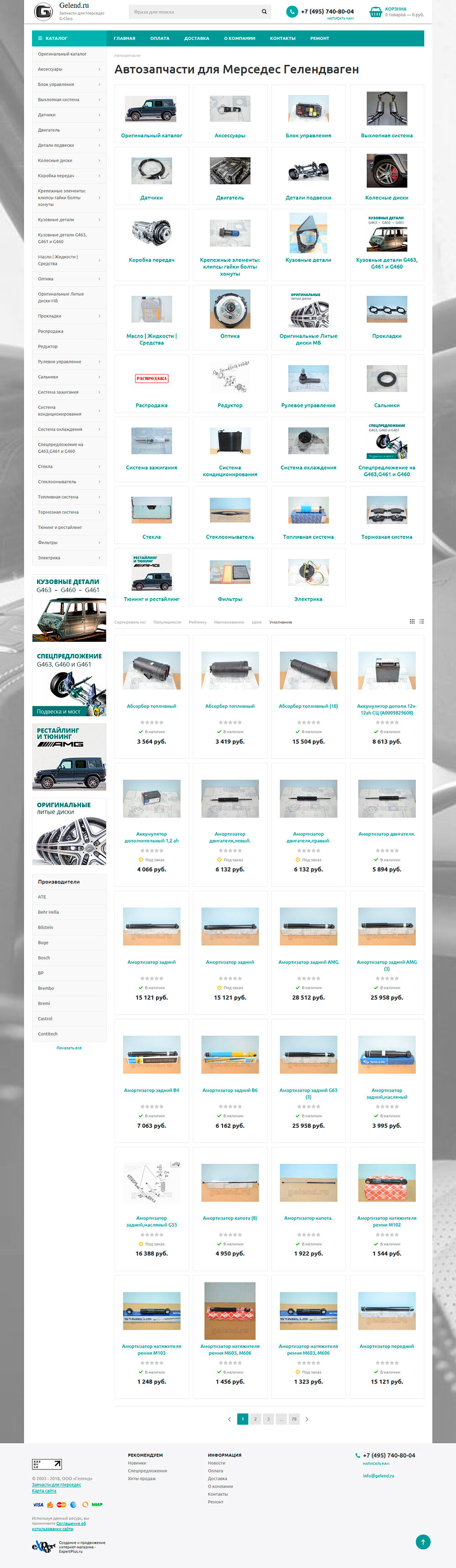Open Аксессуары category image

[x=230, y=109]
